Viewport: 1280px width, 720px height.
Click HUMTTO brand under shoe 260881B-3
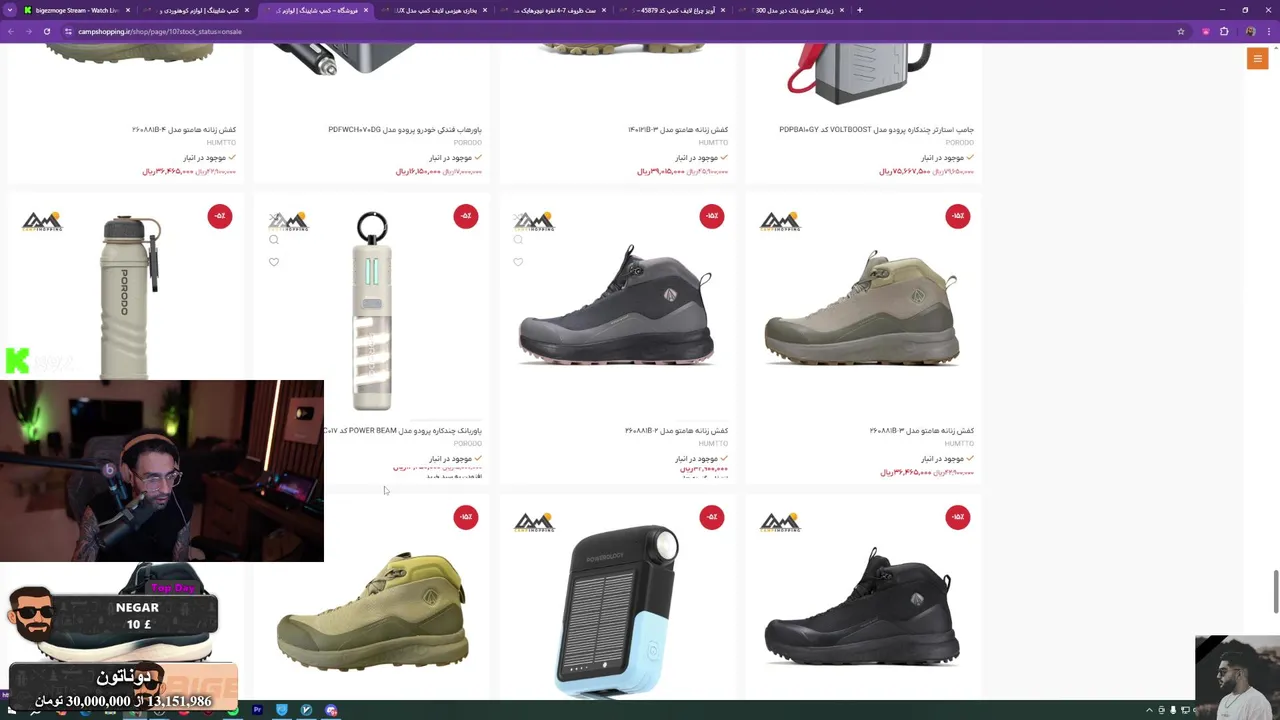coord(959,444)
